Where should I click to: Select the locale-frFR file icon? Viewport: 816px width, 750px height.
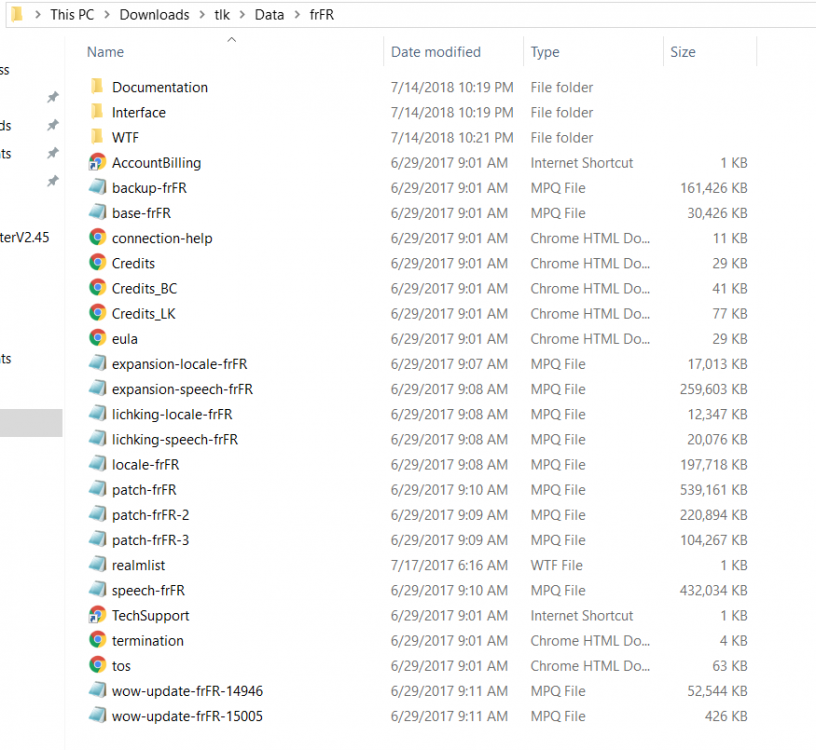(97, 464)
